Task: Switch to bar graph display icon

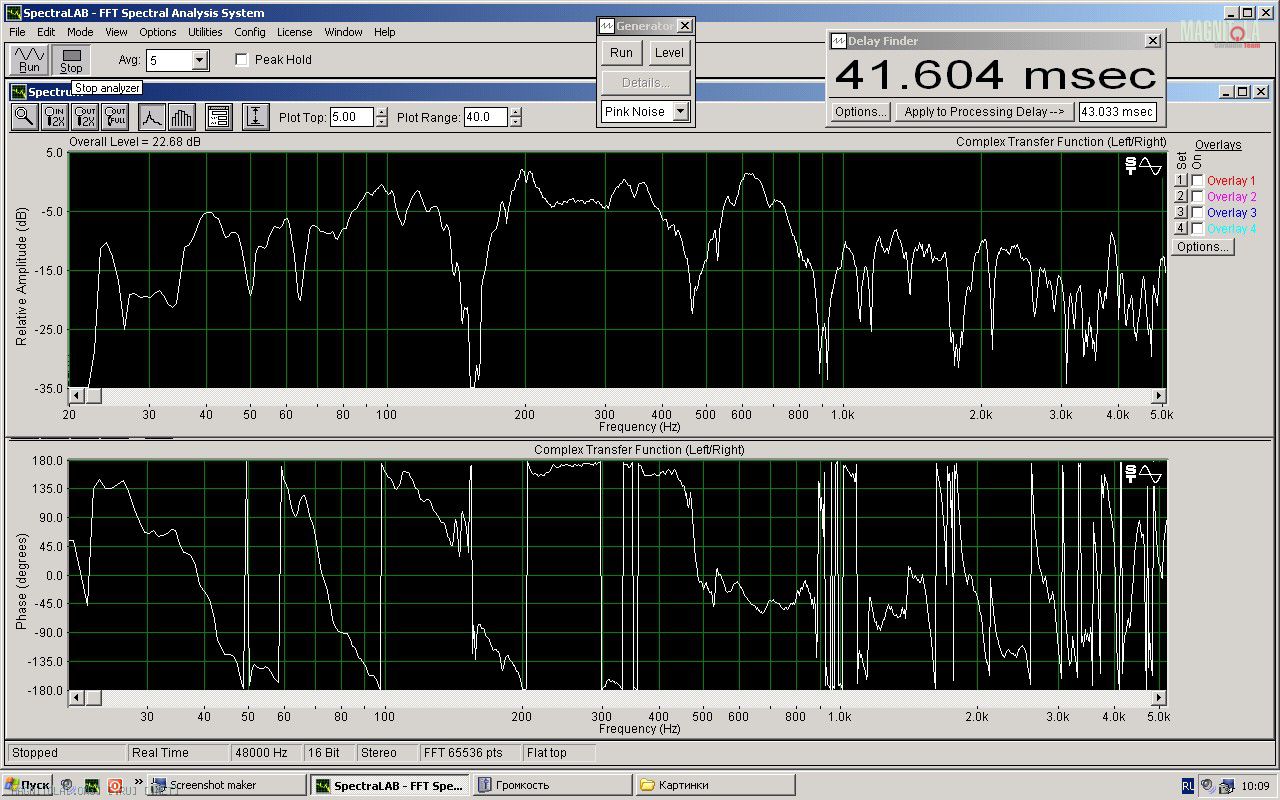Action: 181,117
